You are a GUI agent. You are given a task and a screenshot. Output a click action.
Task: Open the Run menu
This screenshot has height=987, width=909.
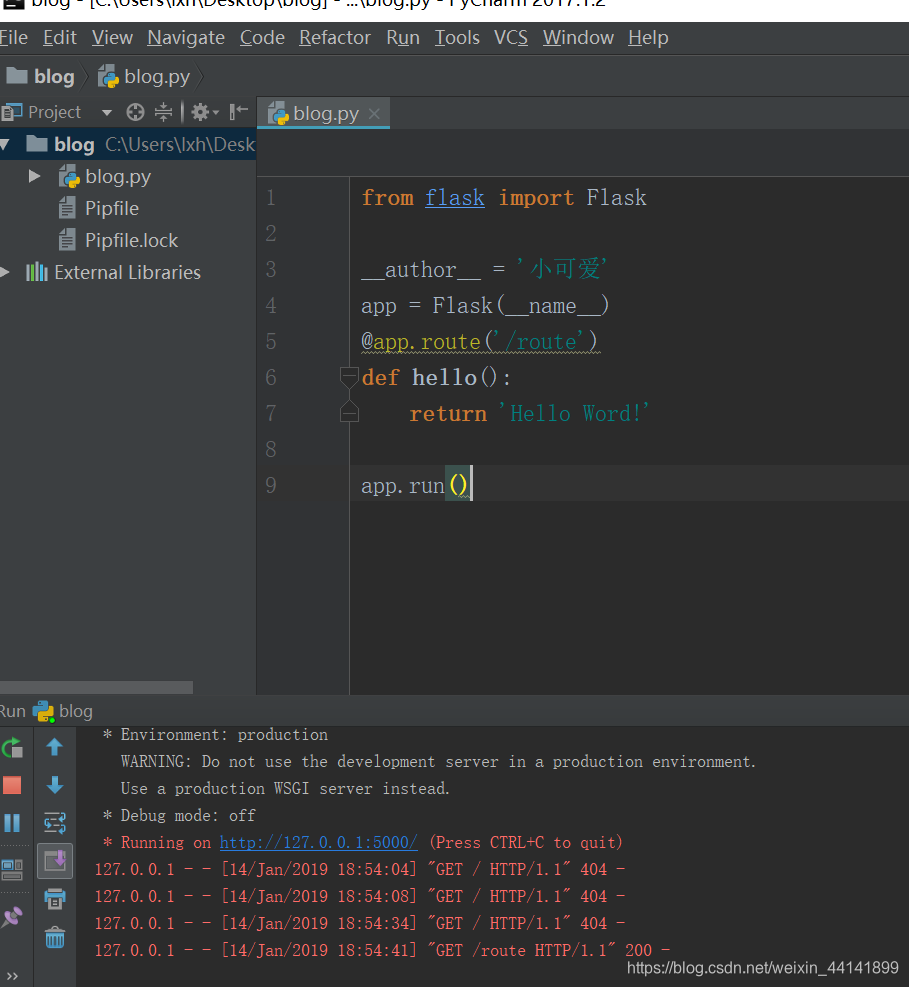point(403,38)
